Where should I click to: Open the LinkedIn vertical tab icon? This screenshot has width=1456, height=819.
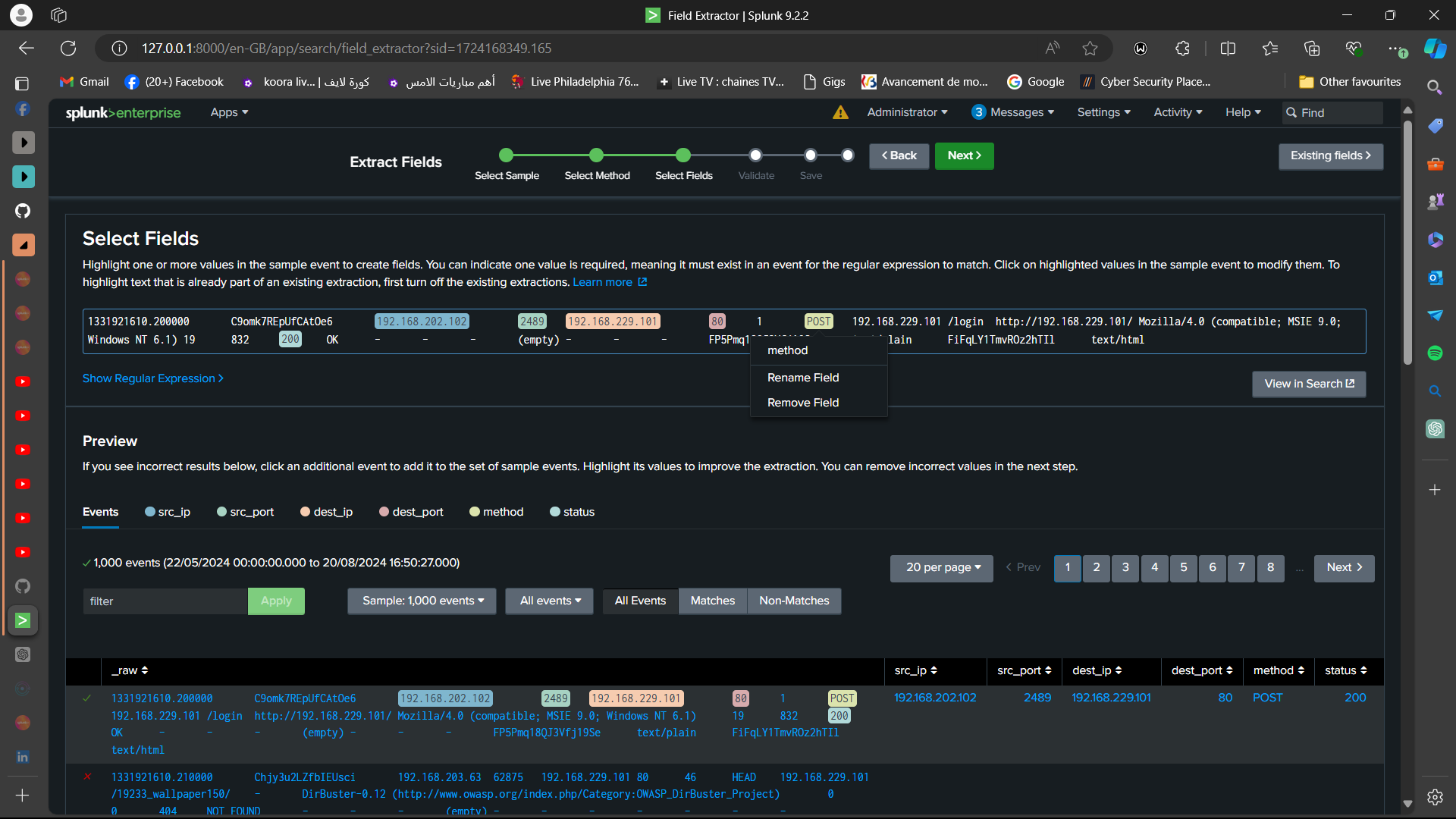[x=23, y=757]
